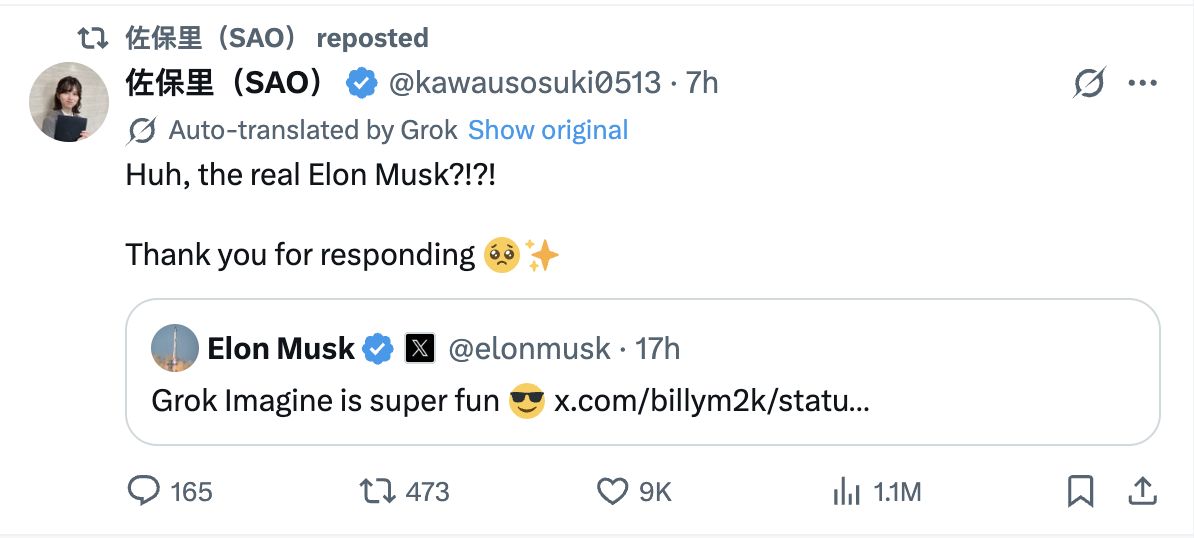This screenshot has height=538, width=1194.
Task: Open the three-dot more options menu
Action: [1142, 83]
